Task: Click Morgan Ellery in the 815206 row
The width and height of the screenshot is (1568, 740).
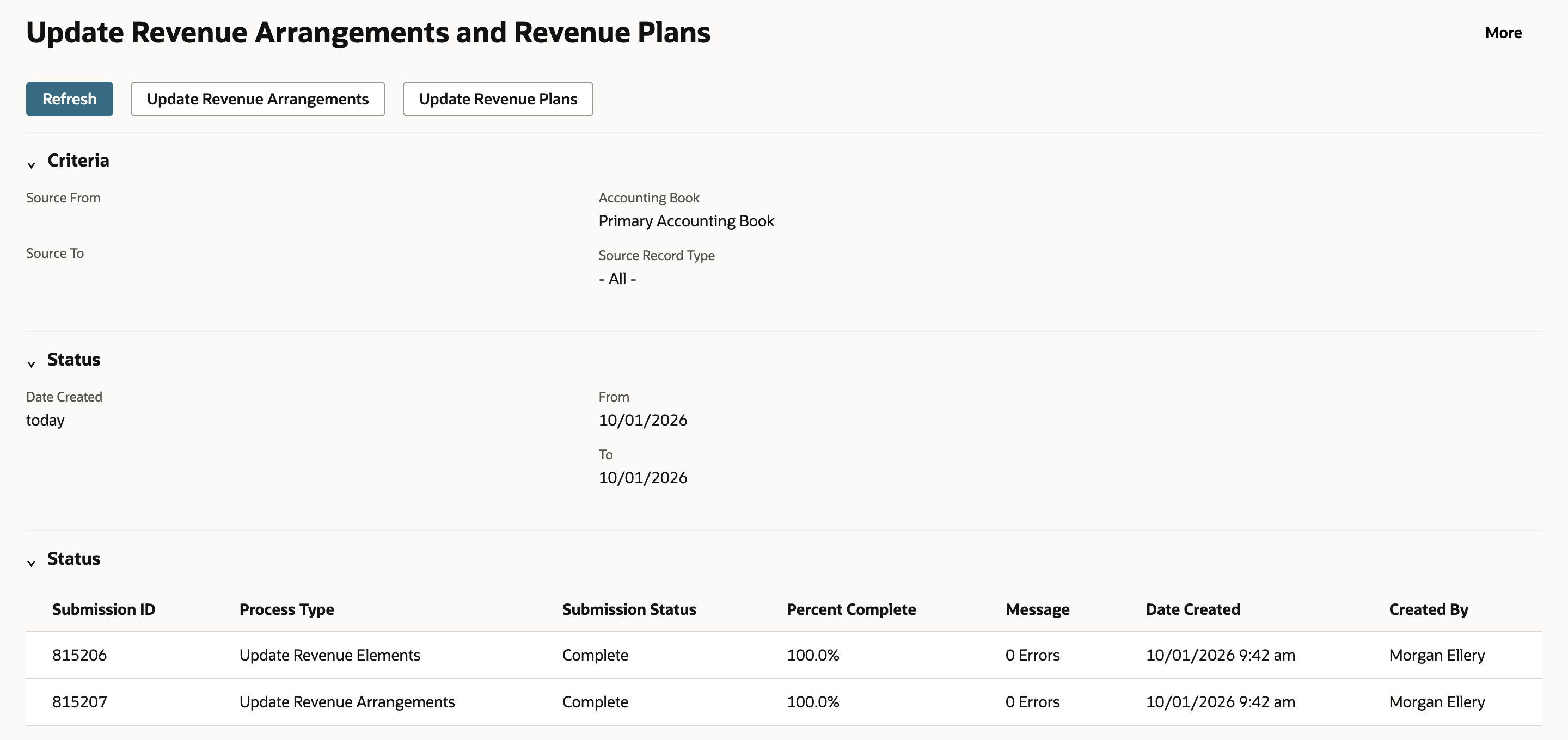Action: click(1437, 655)
